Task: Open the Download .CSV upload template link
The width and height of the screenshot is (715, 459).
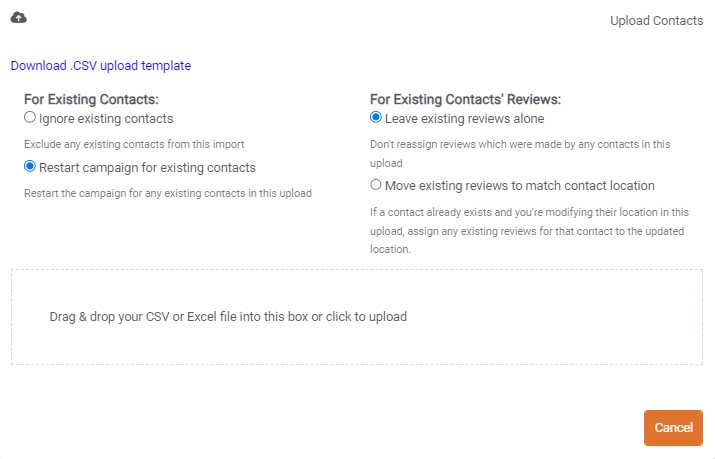Action: 100,66
